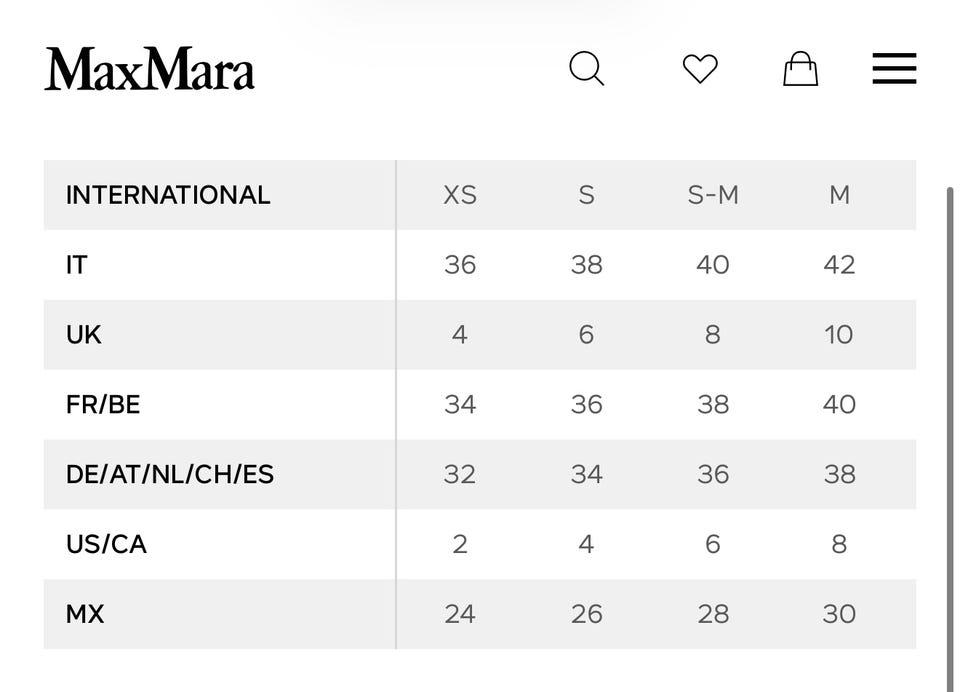
Task: Select the XS size column header
Action: click(x=460, y=195)
